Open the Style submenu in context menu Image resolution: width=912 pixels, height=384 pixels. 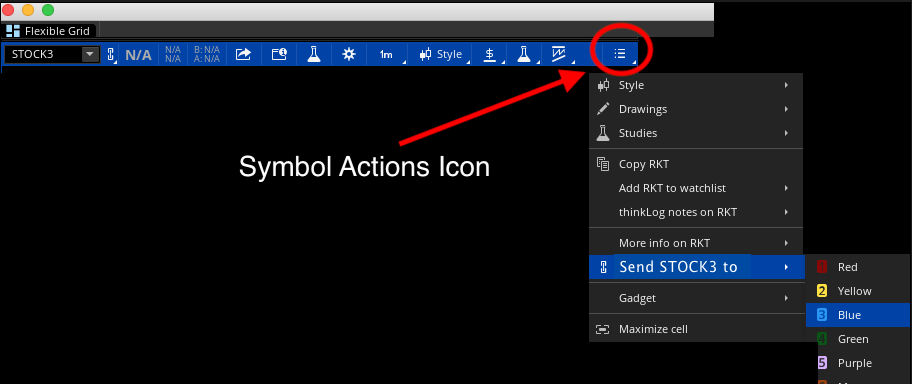696,85
